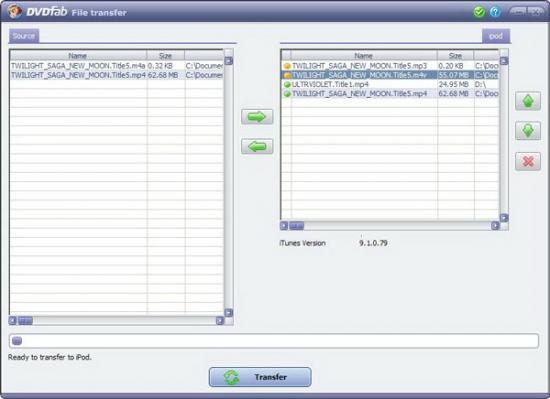Delete selected item with red X
The height and width of the screenshot is (399, 550).
pos(528,161)
